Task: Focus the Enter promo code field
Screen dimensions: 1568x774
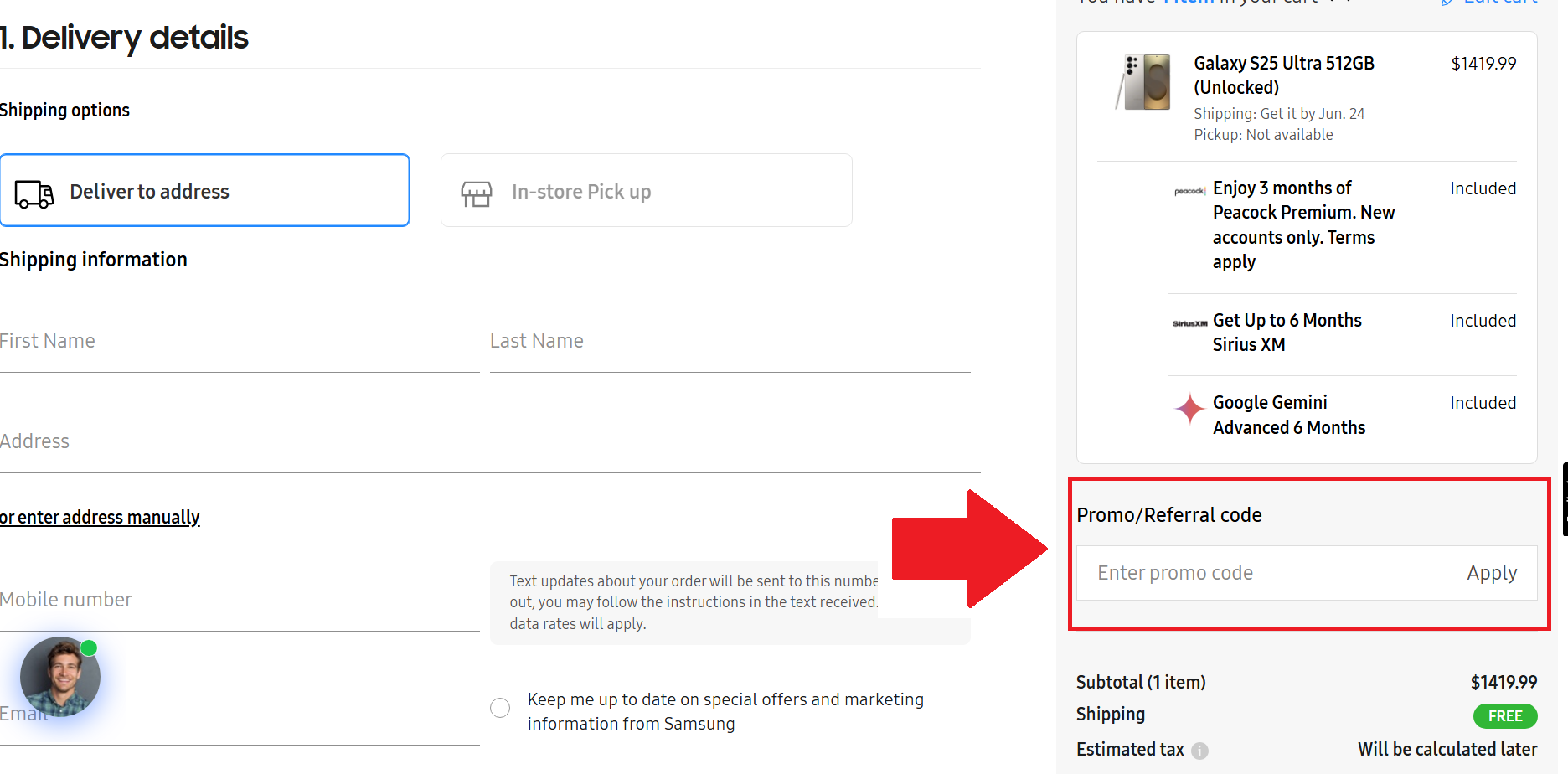Action: click(x=1265, y=573)
